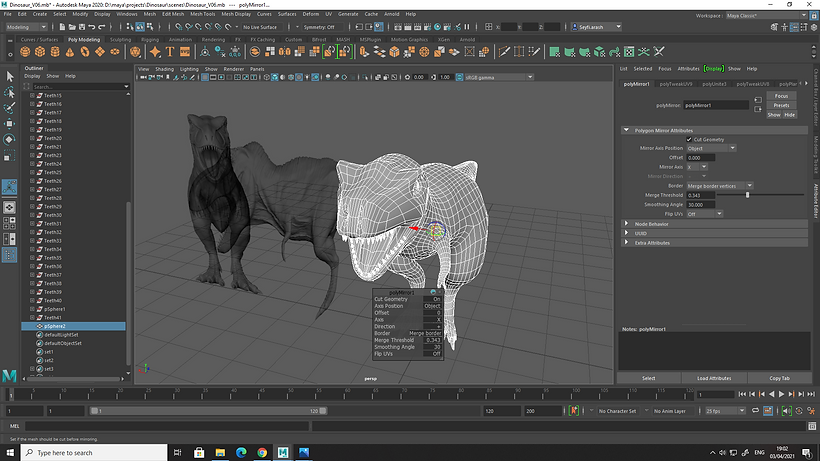Select the Select tool arrow in toolbox

click(9, 76)
